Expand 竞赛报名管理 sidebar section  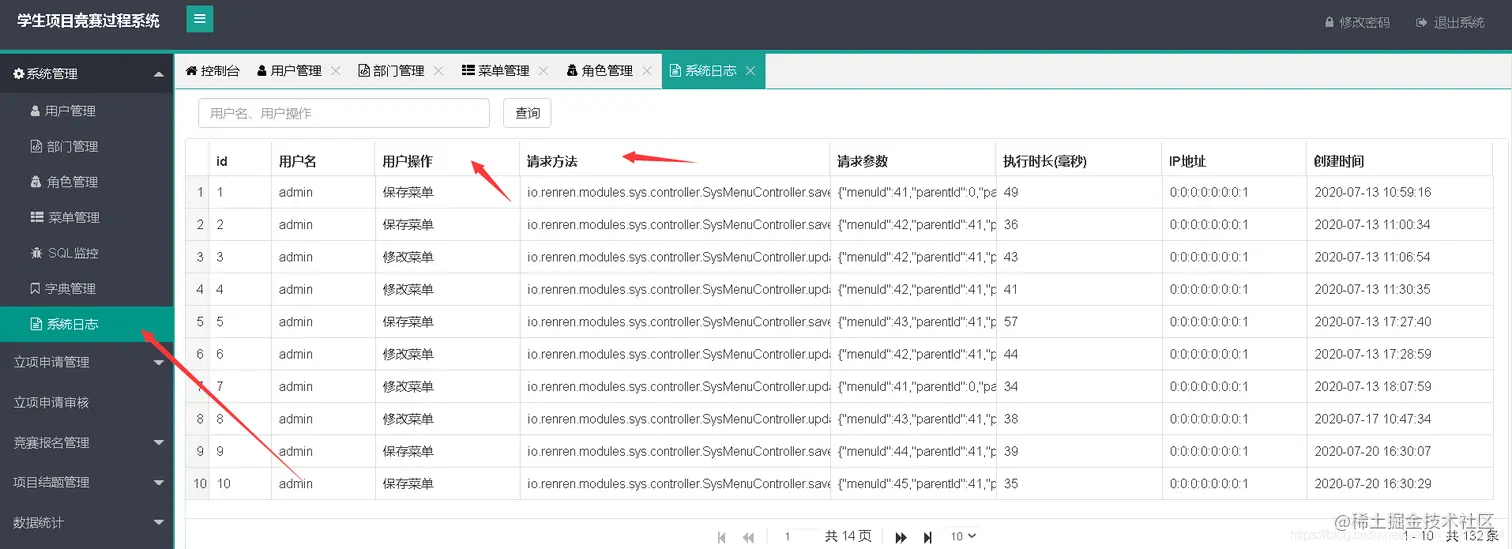(87, 442)
